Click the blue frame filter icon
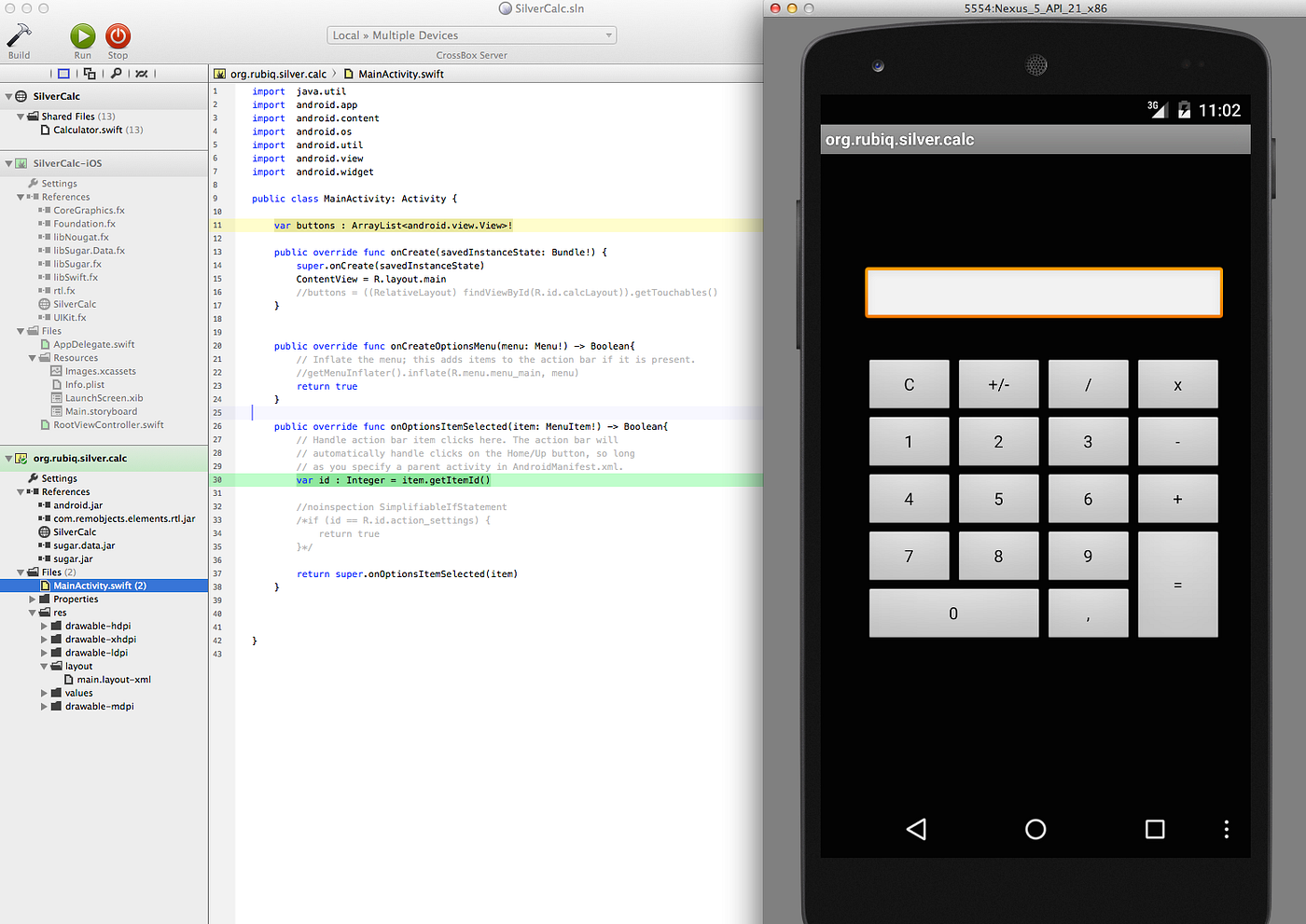1306x924 pixels. tap(63, 73)
